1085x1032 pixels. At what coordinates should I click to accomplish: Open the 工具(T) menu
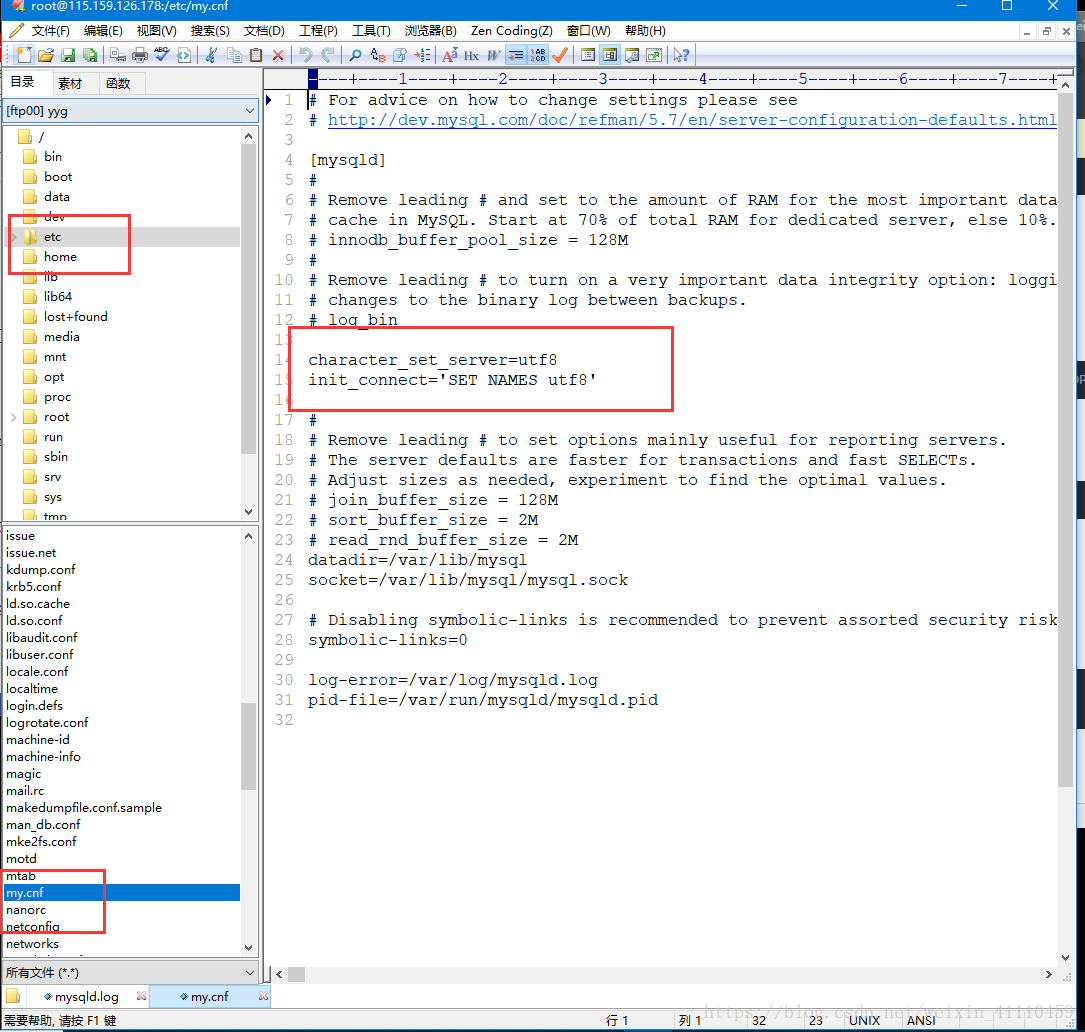[371, 31]
